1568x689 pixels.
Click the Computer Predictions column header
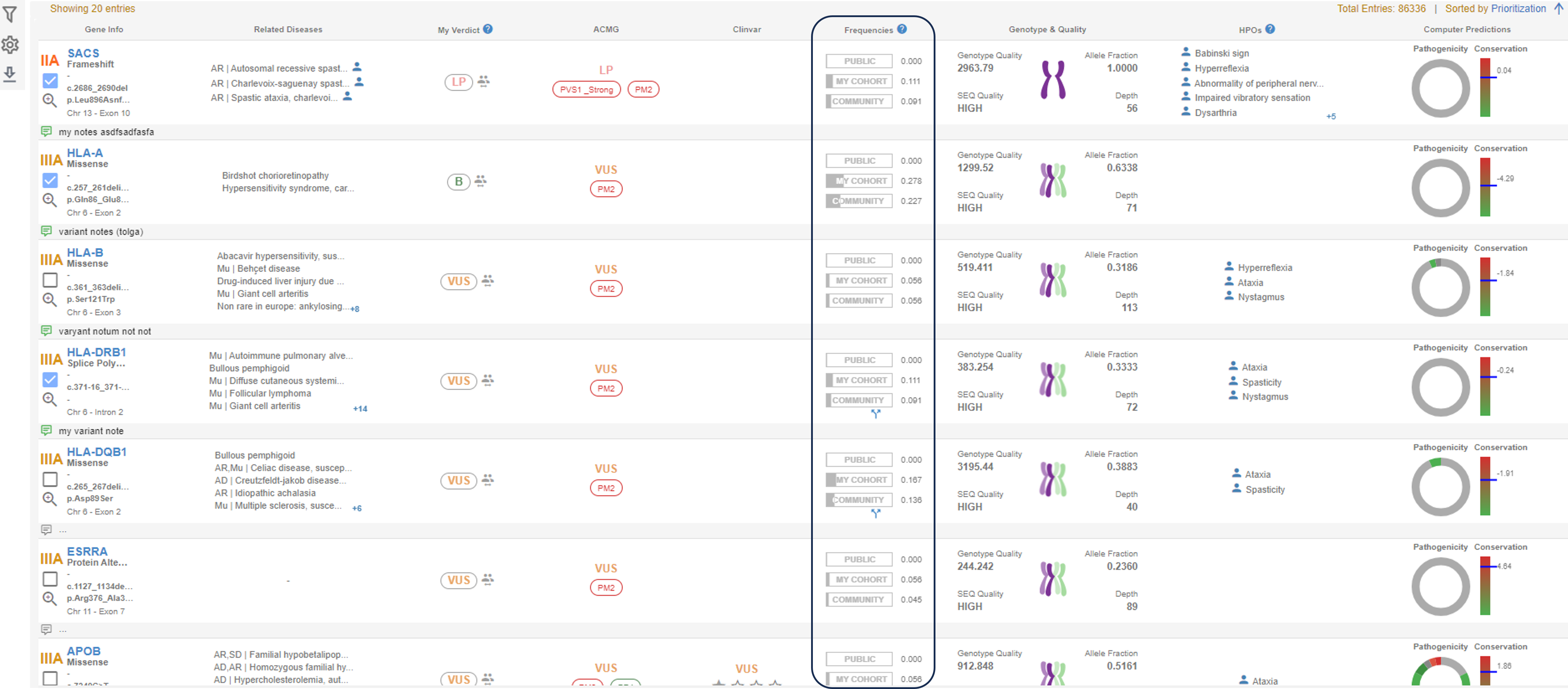1467,29
